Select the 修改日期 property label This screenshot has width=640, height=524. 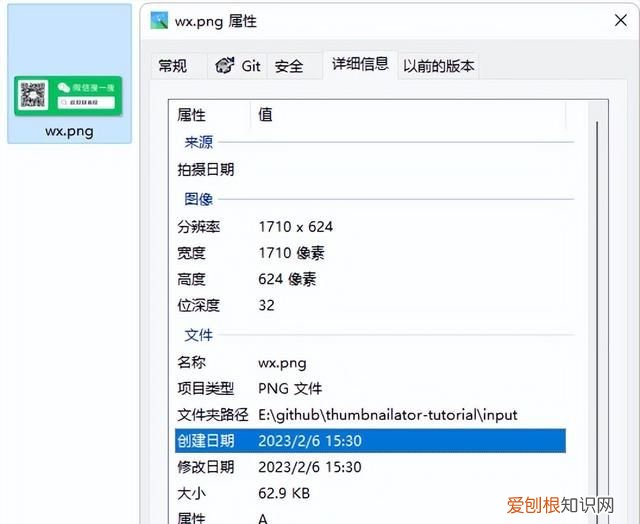tap(206, 467)
